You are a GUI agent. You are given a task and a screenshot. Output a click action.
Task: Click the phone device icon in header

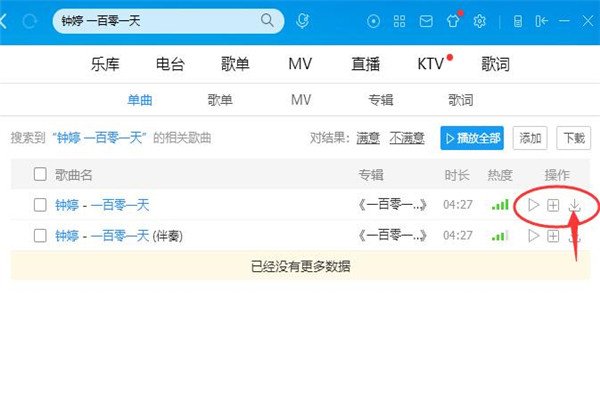pos(517,21)
